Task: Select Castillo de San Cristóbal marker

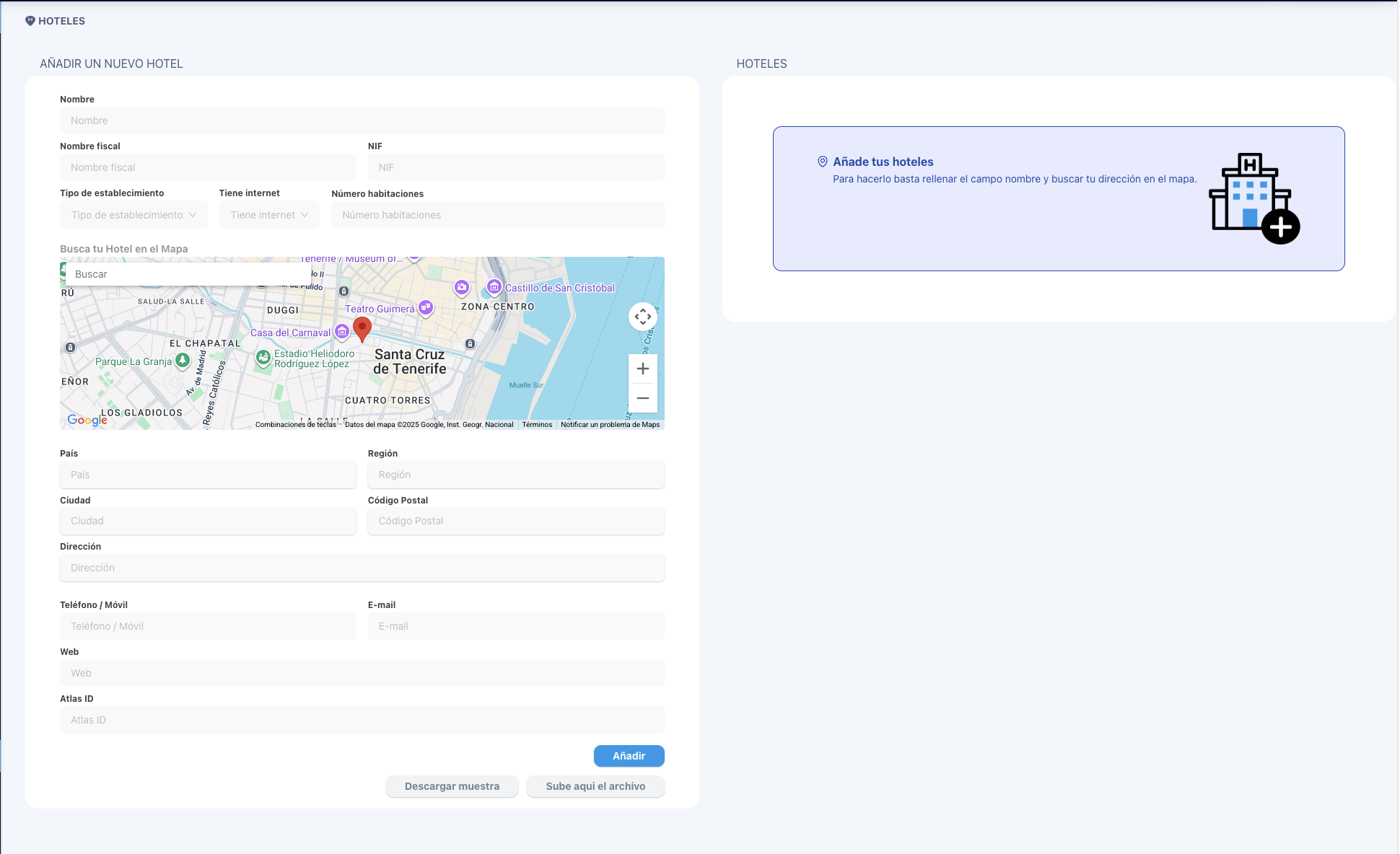Action: pos(494,287)
